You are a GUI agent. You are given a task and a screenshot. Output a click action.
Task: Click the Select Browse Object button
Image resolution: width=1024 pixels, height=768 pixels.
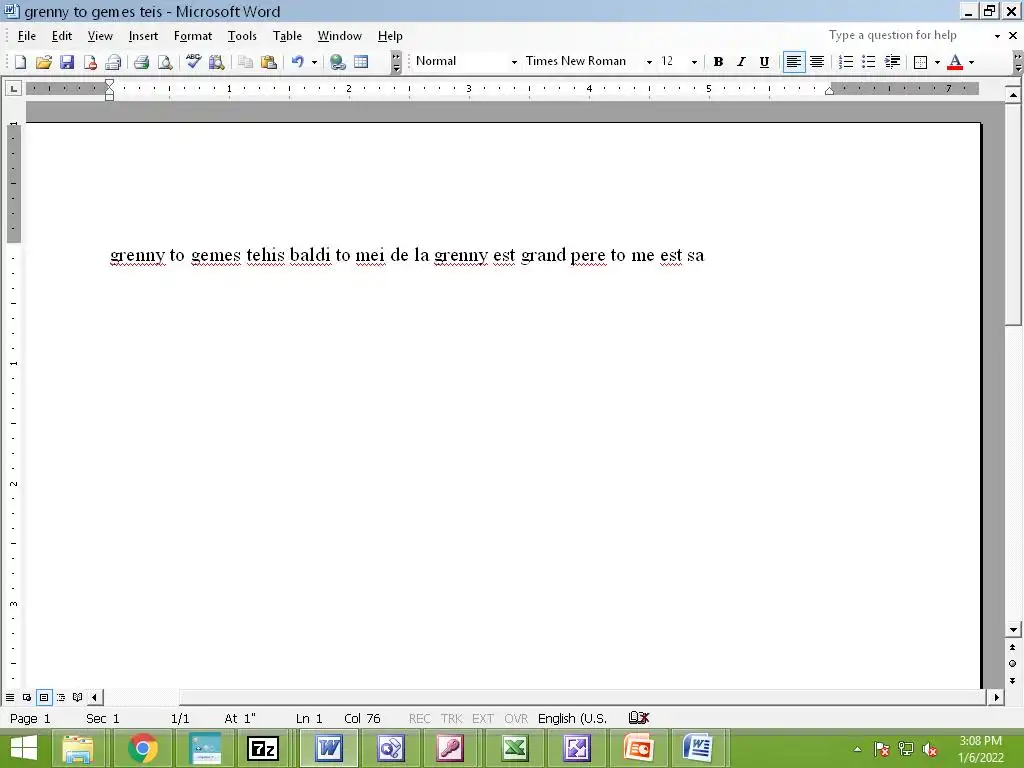pyautogui.click(x=1012, y=664)
